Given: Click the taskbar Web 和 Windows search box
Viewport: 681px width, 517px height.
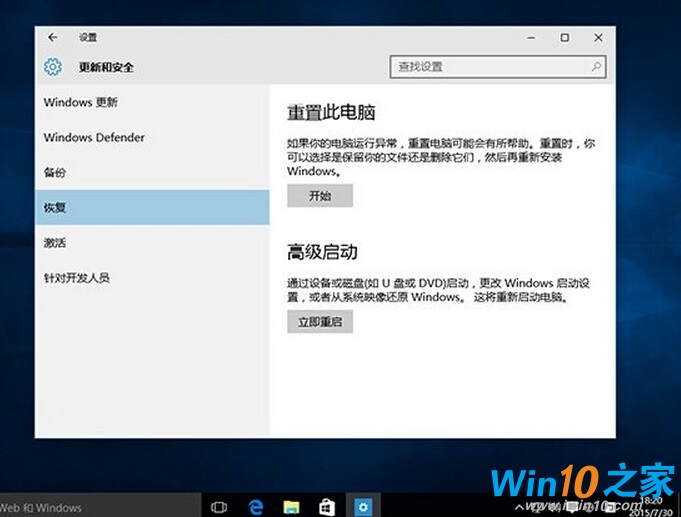Looking at the screenshot, I should (x=100, y=507).
